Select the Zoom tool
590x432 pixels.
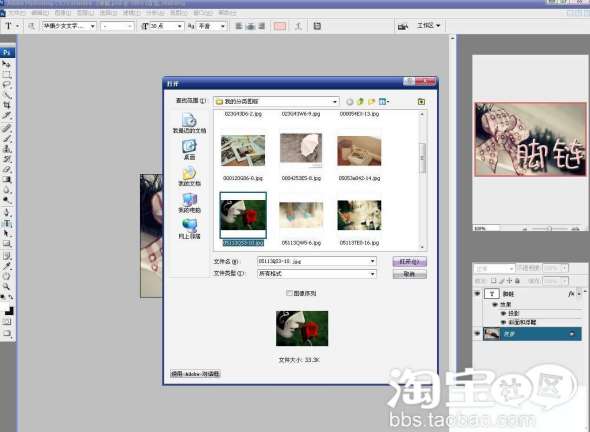click(6, 287)
